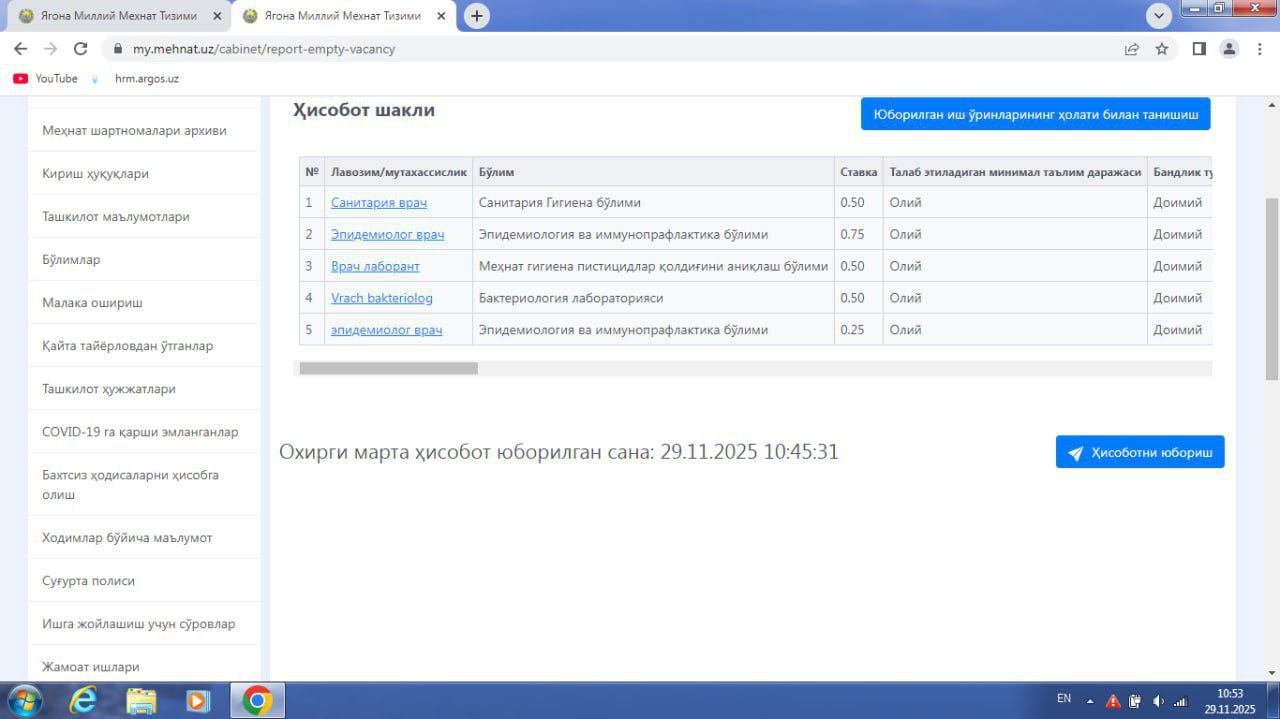Open the Vrach bakteriolog vacancy link
Screen dimensions: 1280x719
[382, 298]
